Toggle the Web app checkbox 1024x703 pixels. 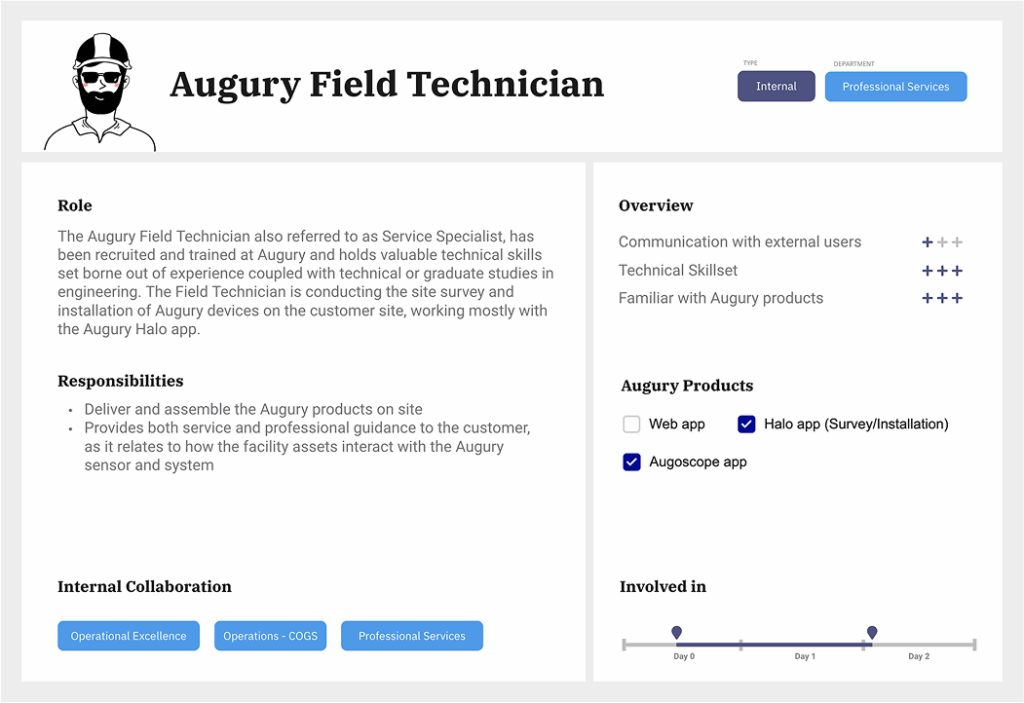(x=632, y=424)
